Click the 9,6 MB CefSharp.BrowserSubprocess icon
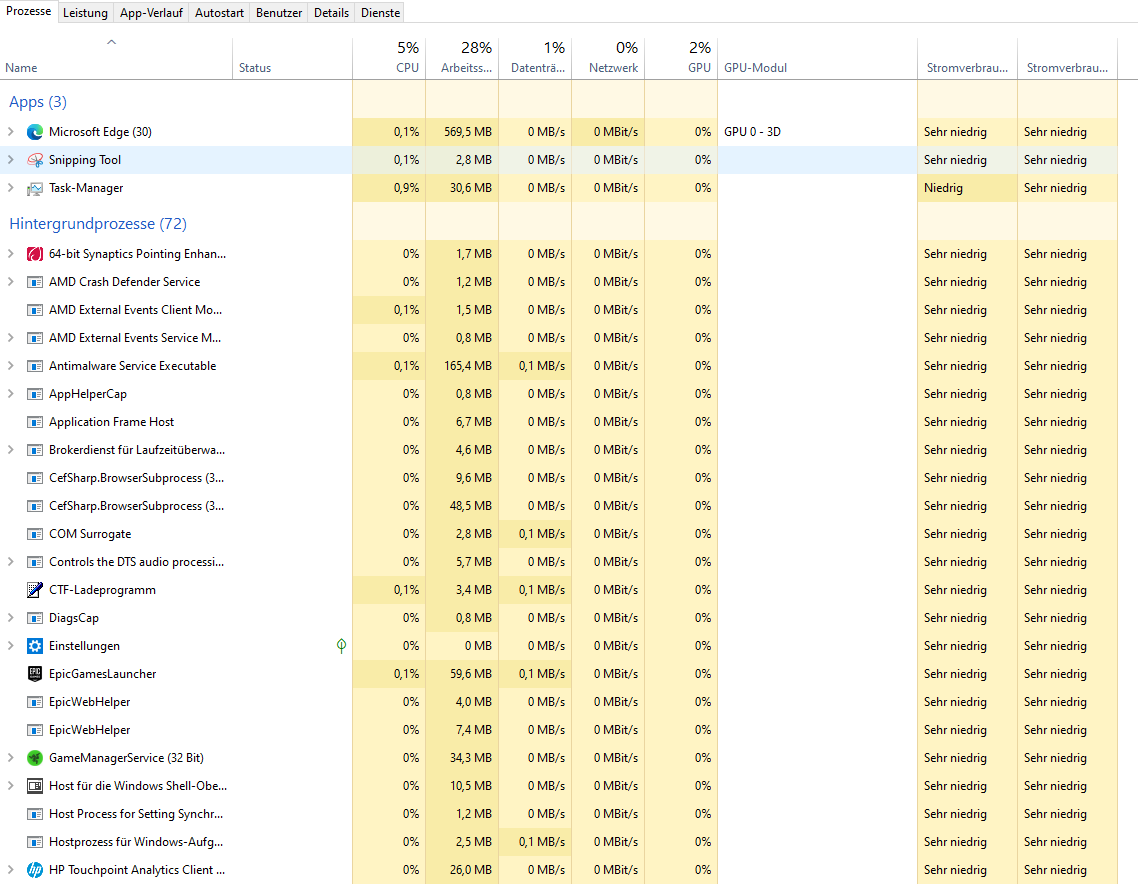This screenshot has height=884, width=1138. (35, 478)
